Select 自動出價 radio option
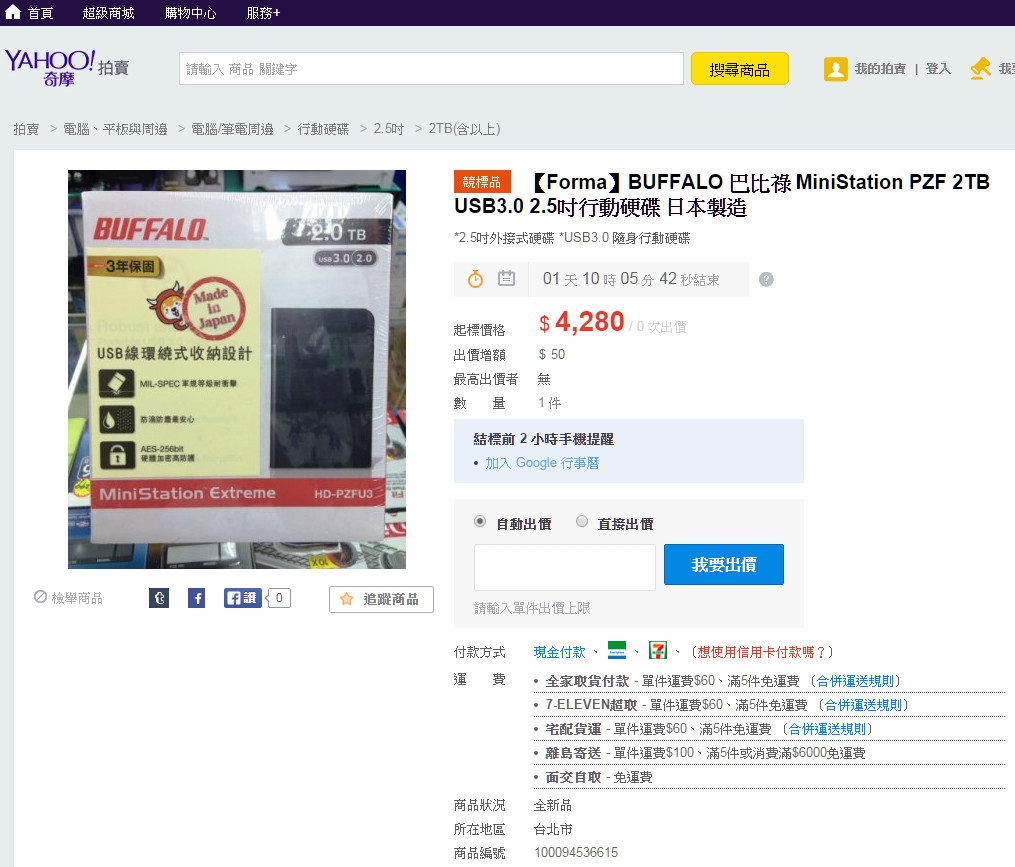 click(480, 521)
